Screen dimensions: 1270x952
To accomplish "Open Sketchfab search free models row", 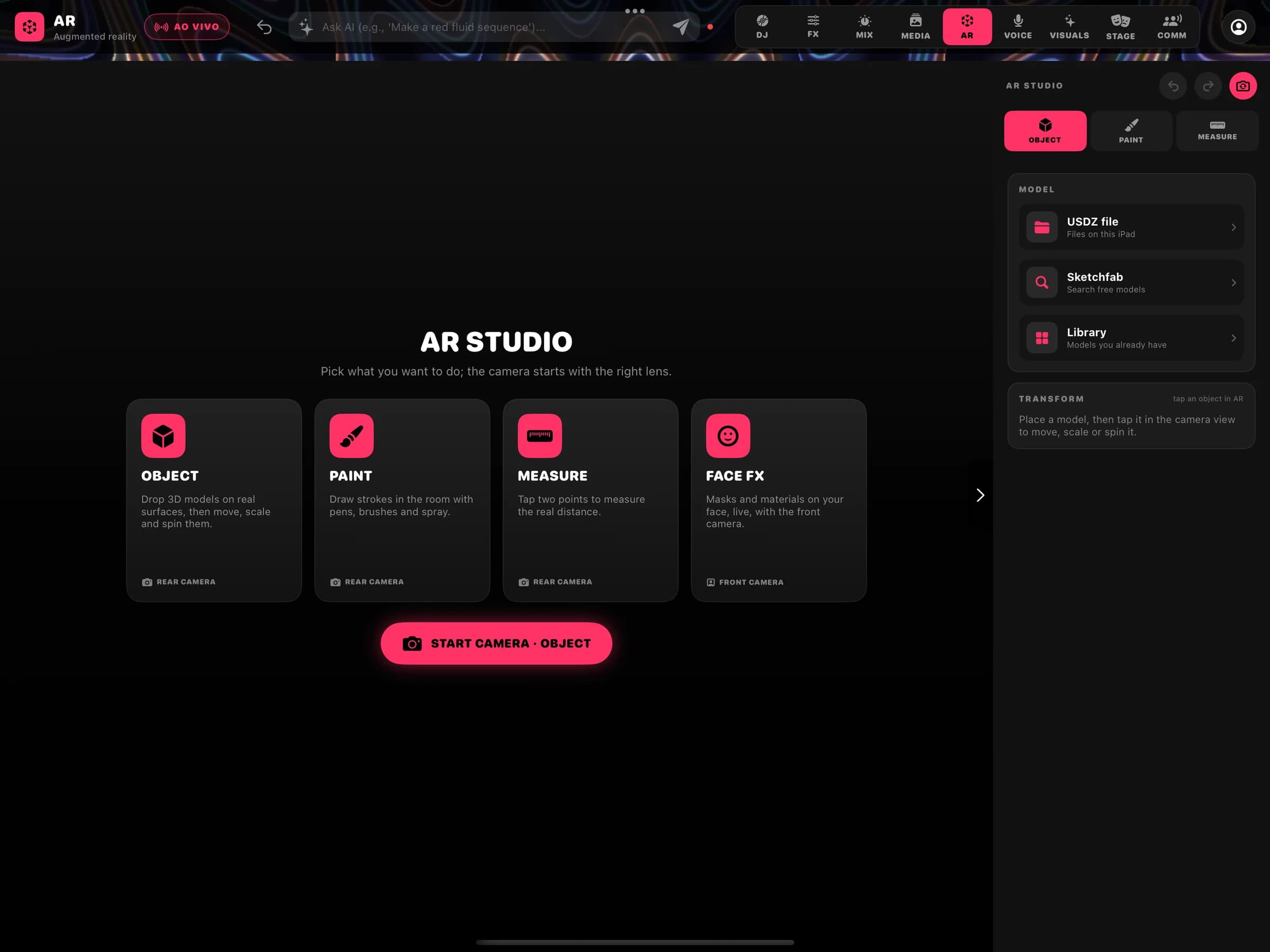I will click(1131, 282).
